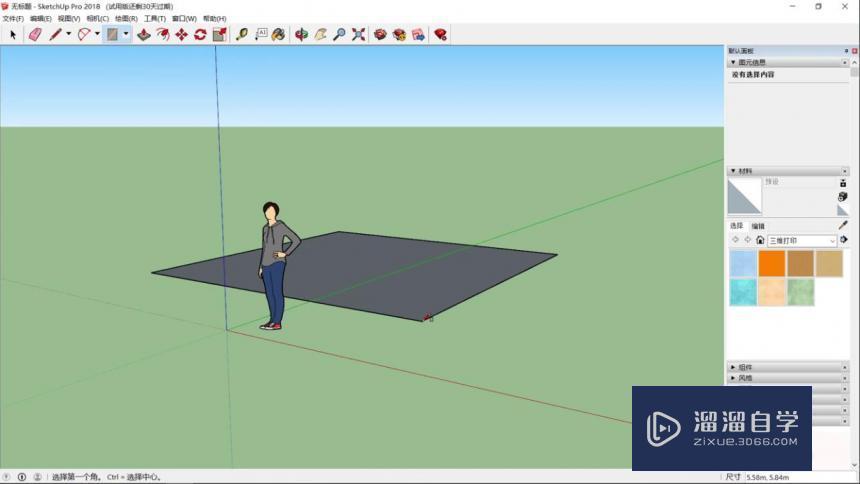Select the Pan hand tool
This screenshot has width=860, height=484.
(320, 35)
